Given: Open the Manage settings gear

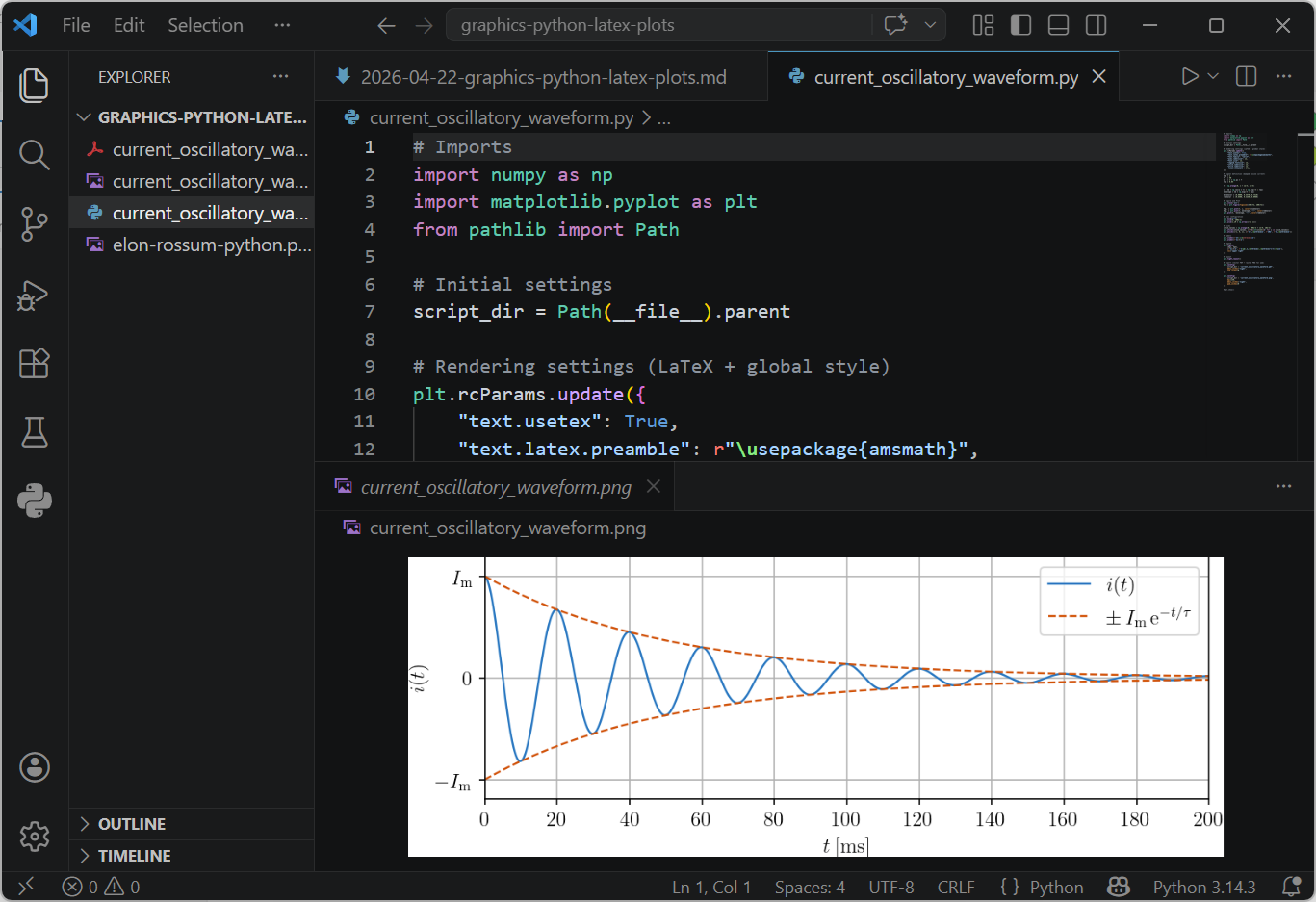Looking at the screenshot, I should [34, 836].
